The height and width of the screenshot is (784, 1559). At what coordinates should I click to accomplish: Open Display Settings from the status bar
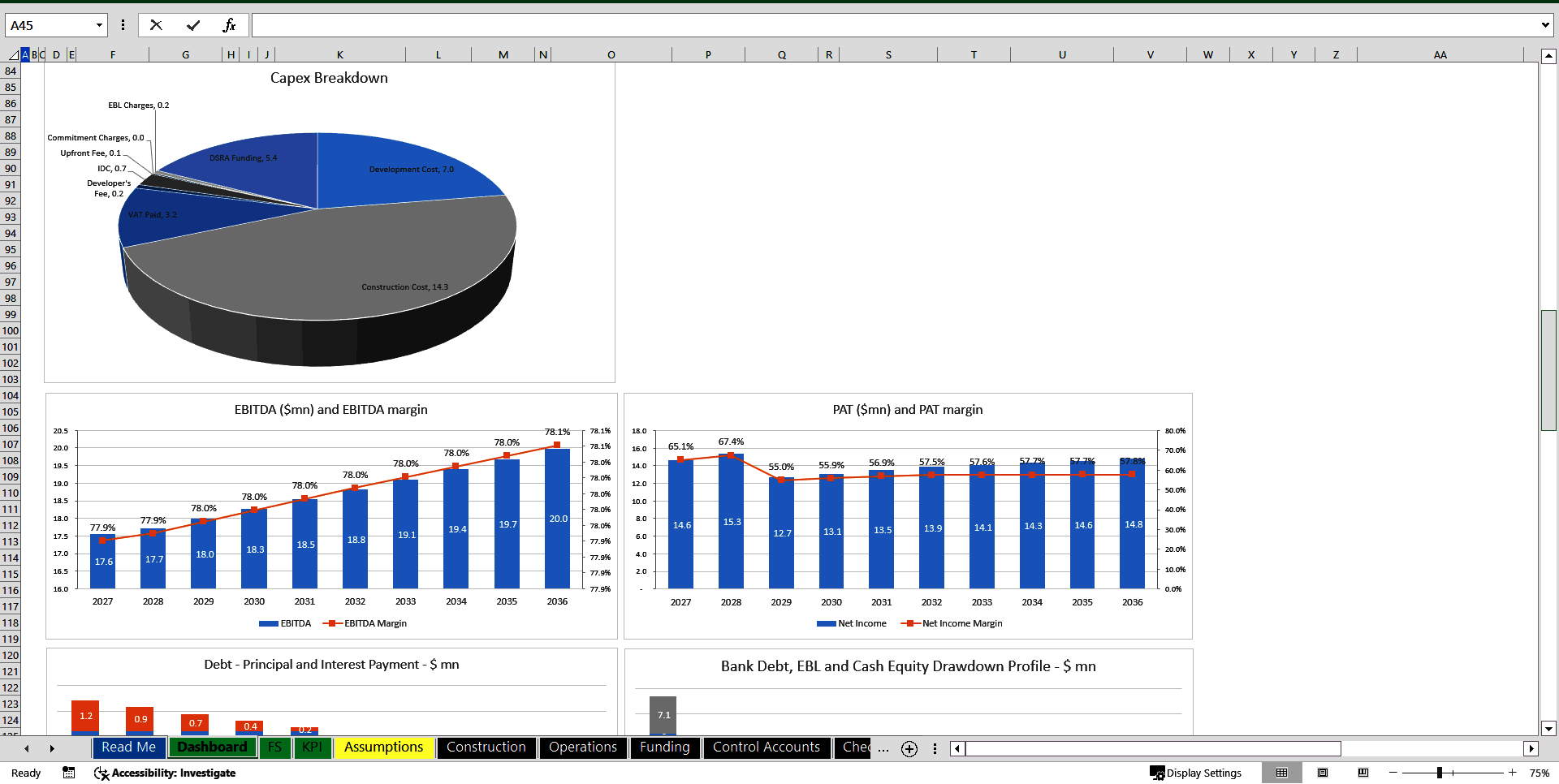pos(1197,773)
